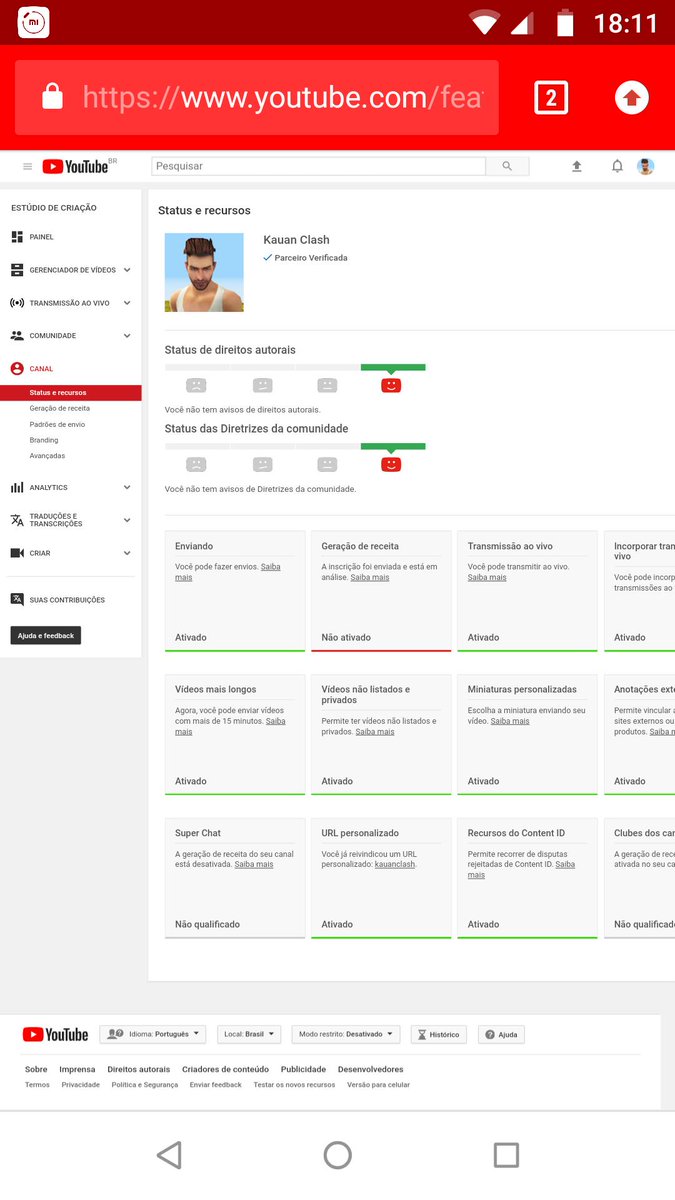Viewport: 675px width, 1200px height.
Task: Click the Comunidade people icon
Action: click(x=17, y=336)
